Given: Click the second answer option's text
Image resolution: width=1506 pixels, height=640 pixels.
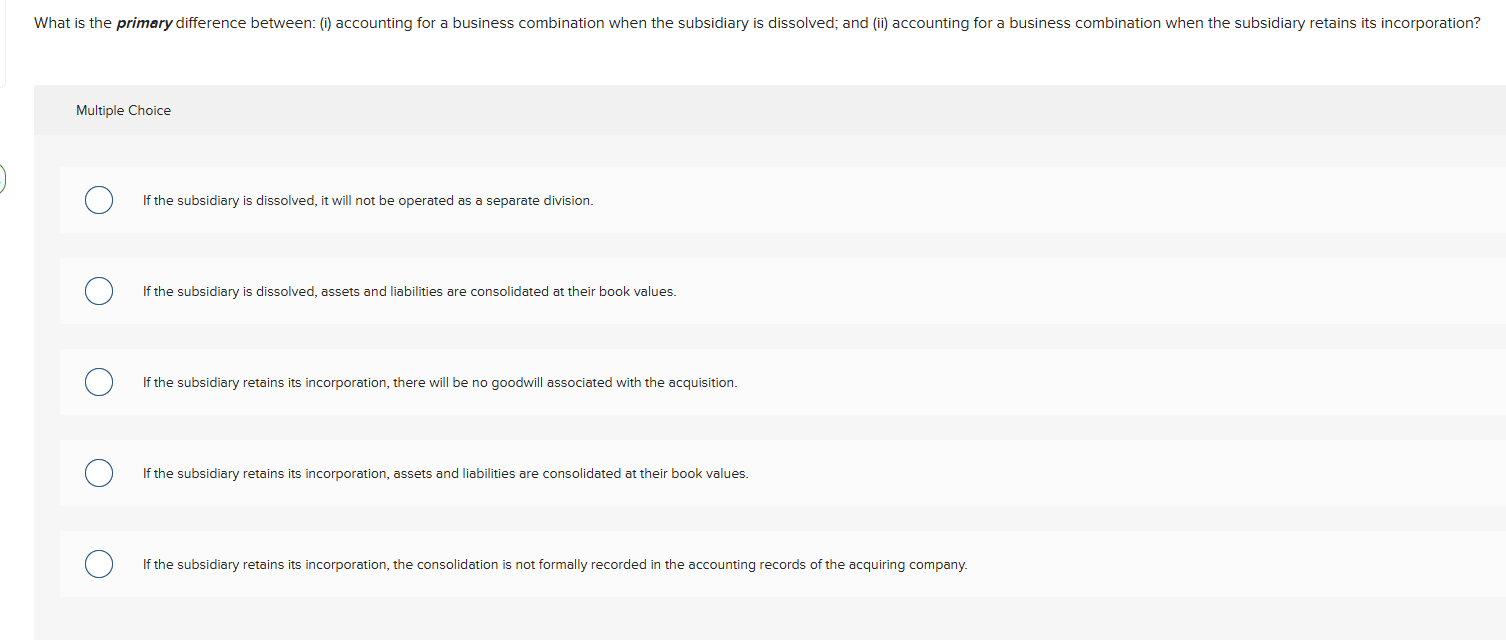Looking at the screenshot, I should pyautogui.click(x=410, y=291).
